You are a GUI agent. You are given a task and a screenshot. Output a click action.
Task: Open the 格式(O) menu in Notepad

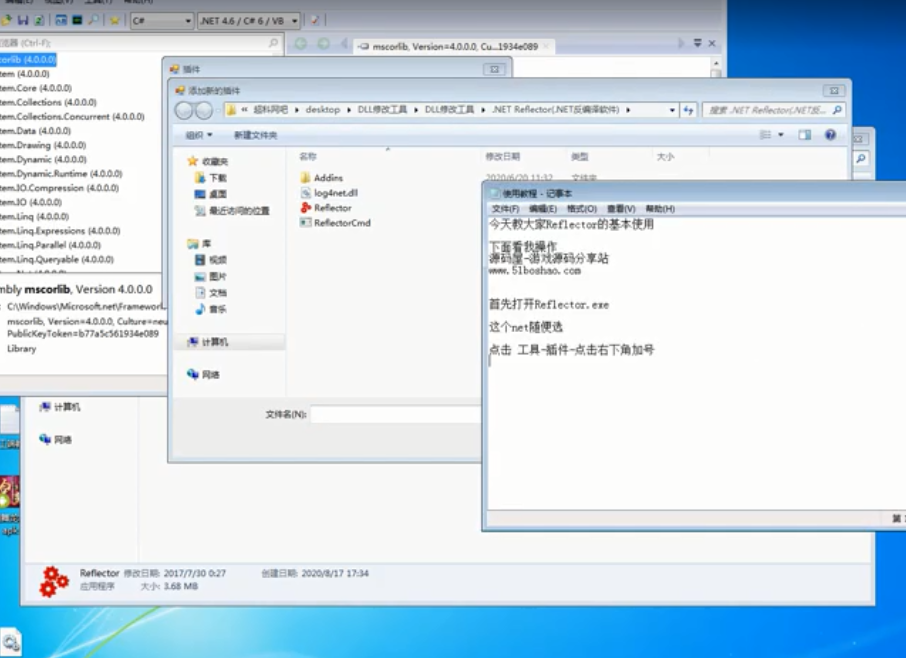(582, 209)
